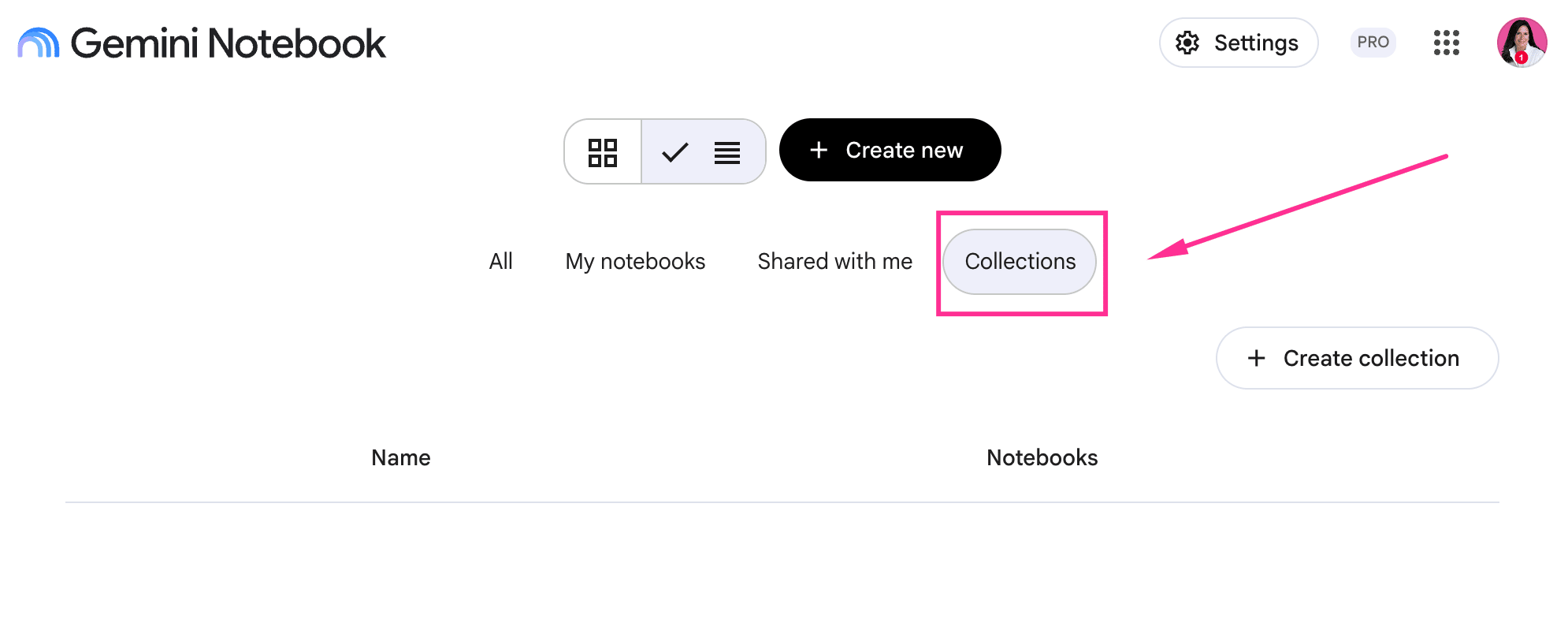Open Shared with me tab
Image resolution: width=1568 pixels, height=634 pixels.
pos(834,262)
